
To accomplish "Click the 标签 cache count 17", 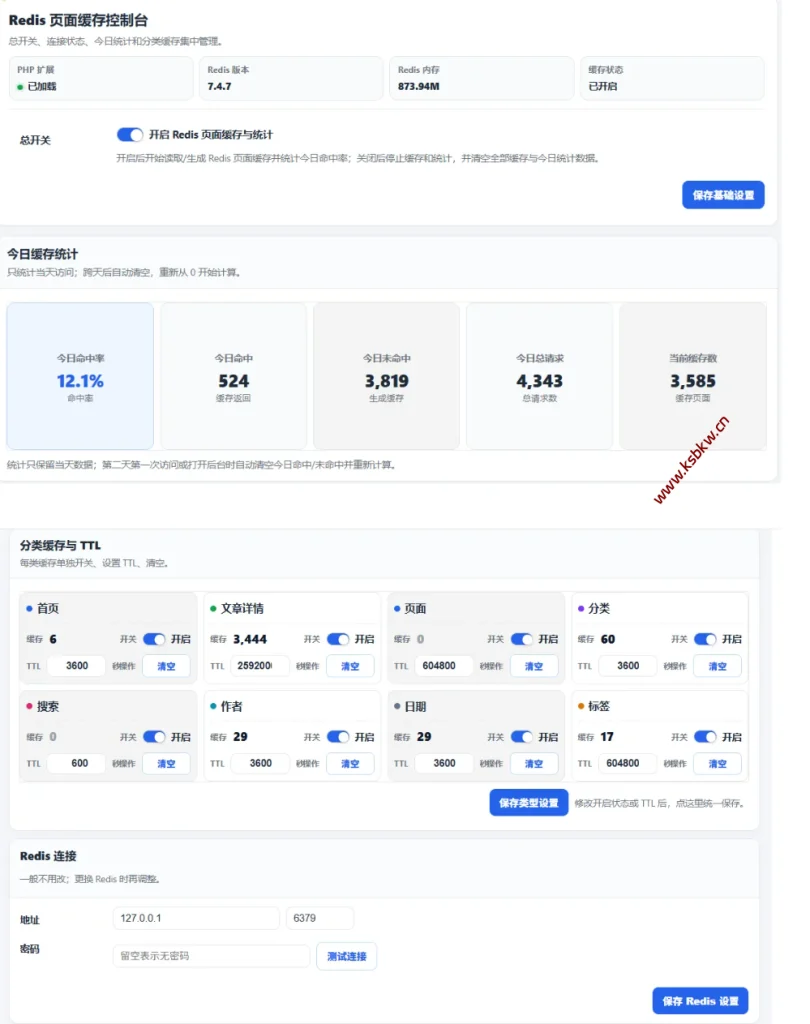I will coord(607,737).
